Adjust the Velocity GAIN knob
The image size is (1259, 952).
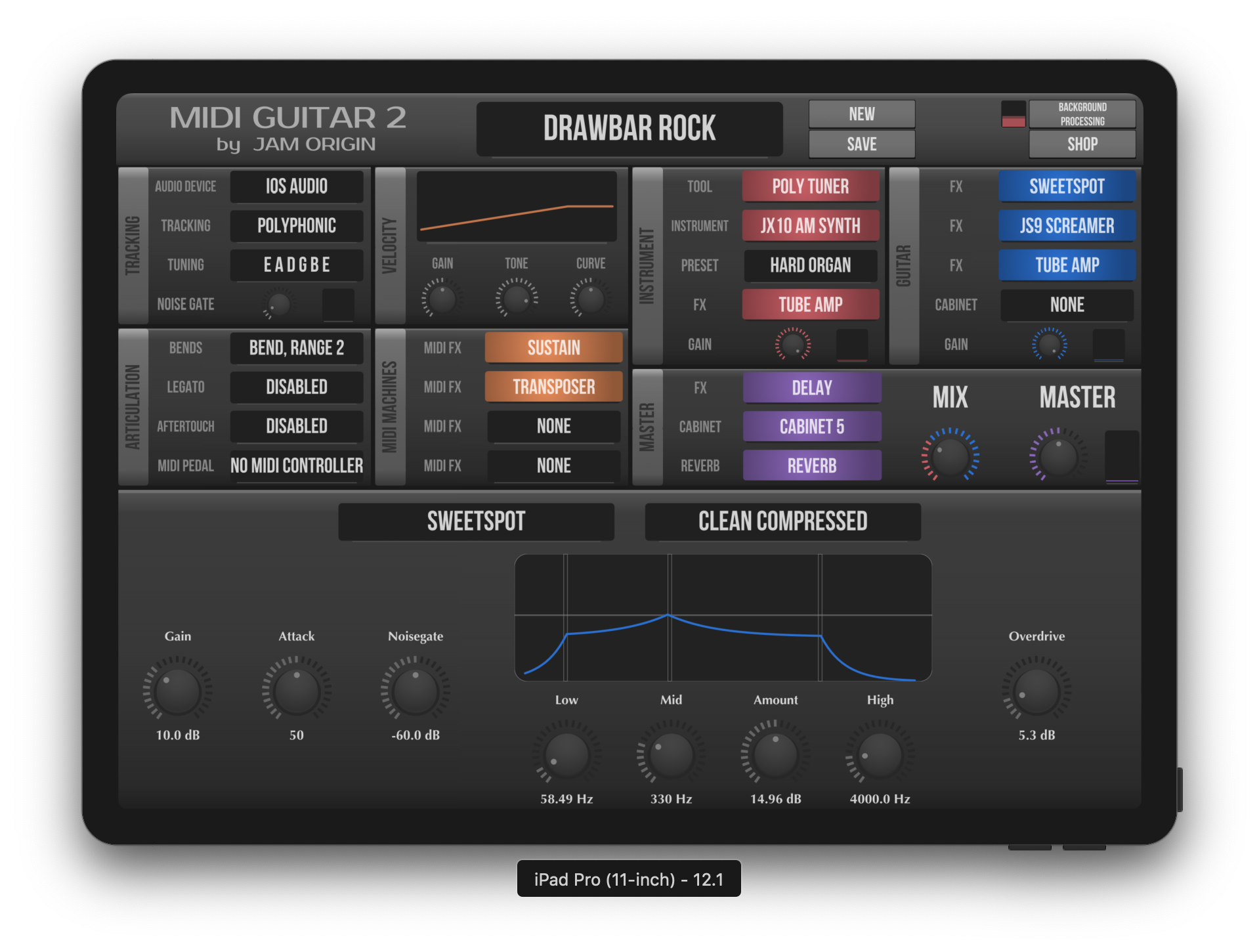442,299
